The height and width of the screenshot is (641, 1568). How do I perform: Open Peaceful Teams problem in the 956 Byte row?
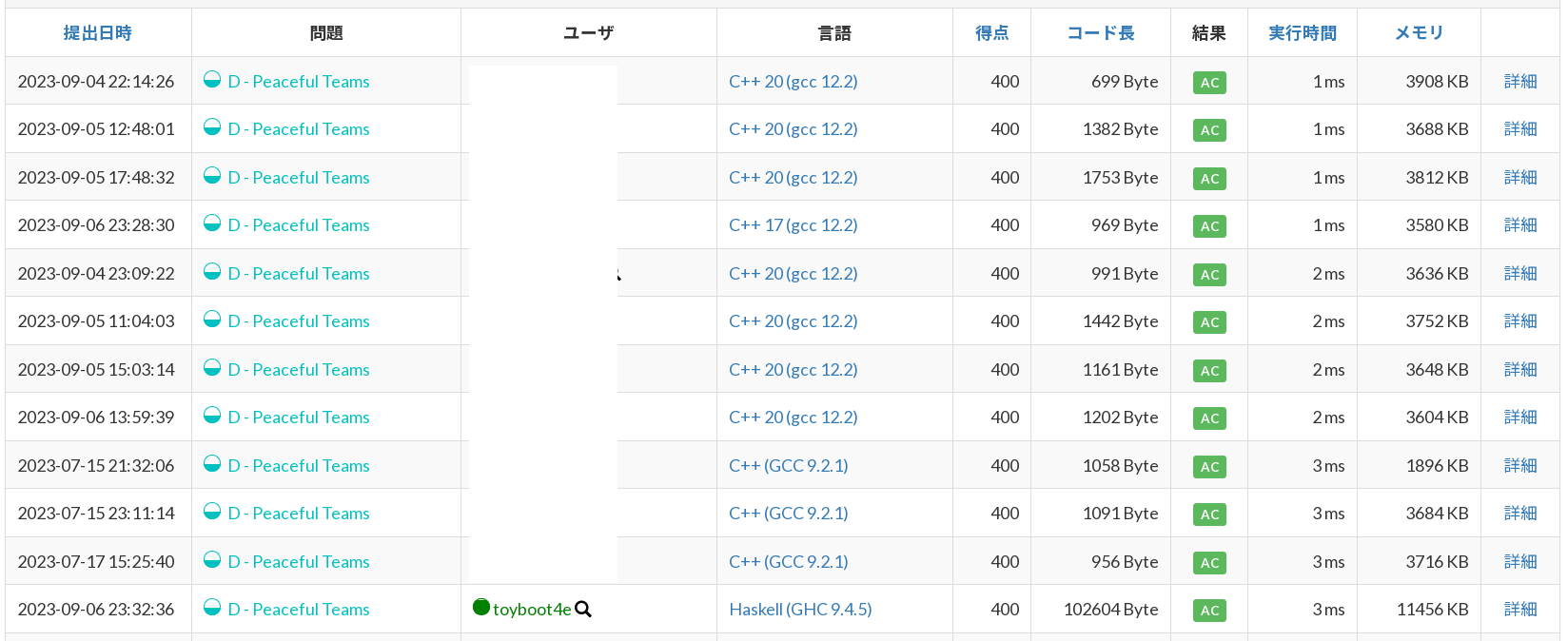[299, 562]
